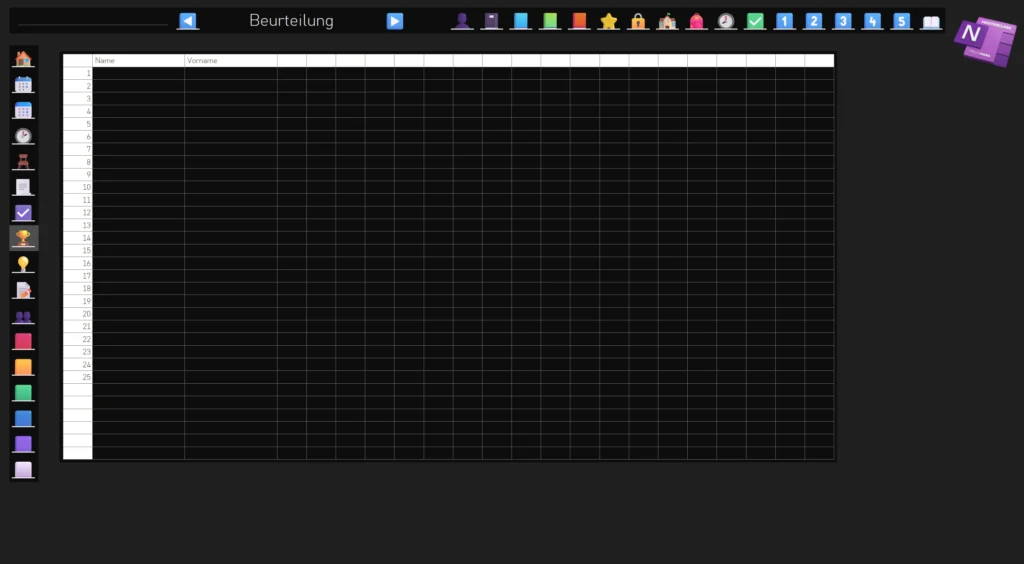Viewport: 1024px width, 564px height.
Task: Open the home icon in the sidebar
Action: 24,58
